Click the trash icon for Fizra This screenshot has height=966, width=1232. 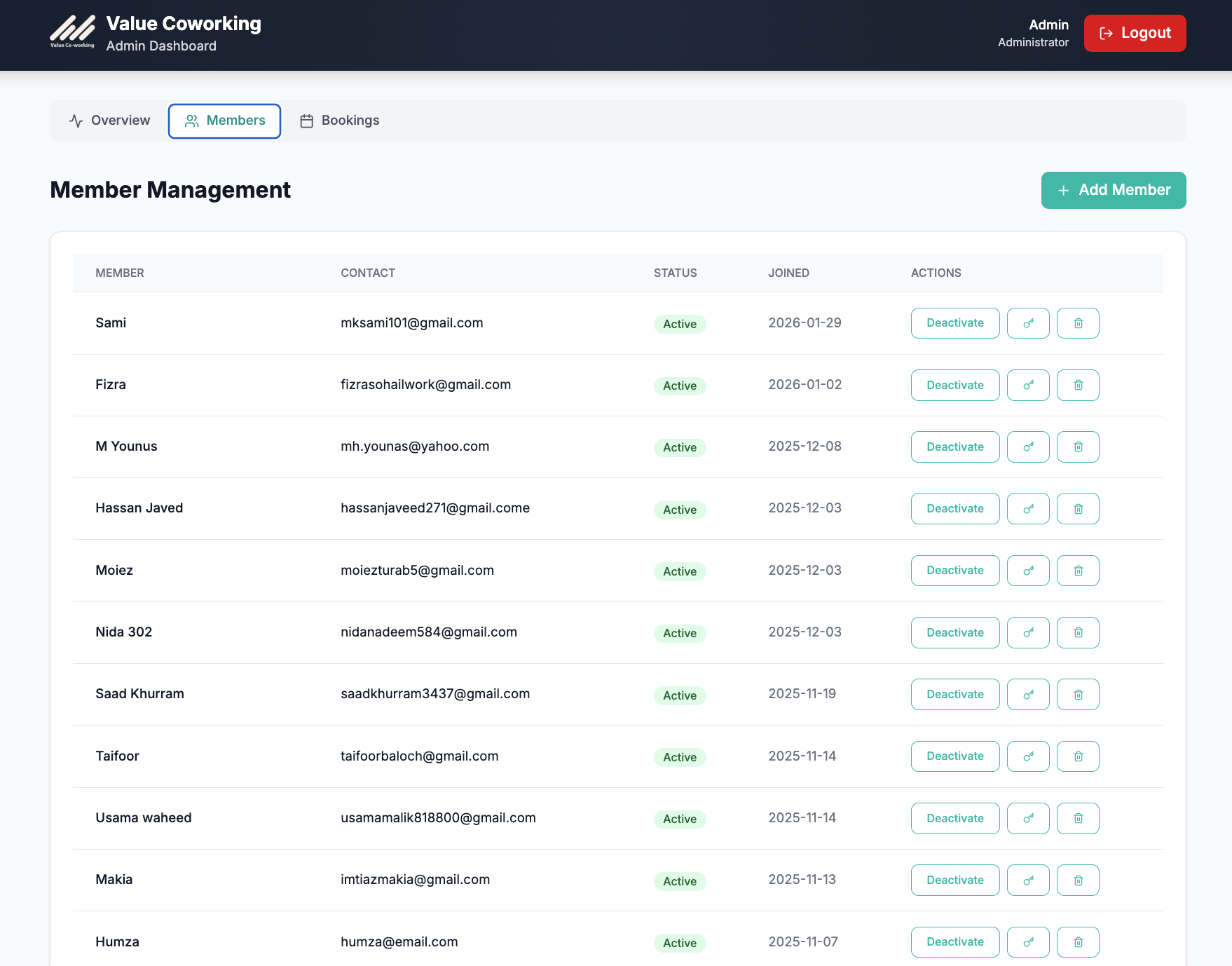click(1077, 385)
